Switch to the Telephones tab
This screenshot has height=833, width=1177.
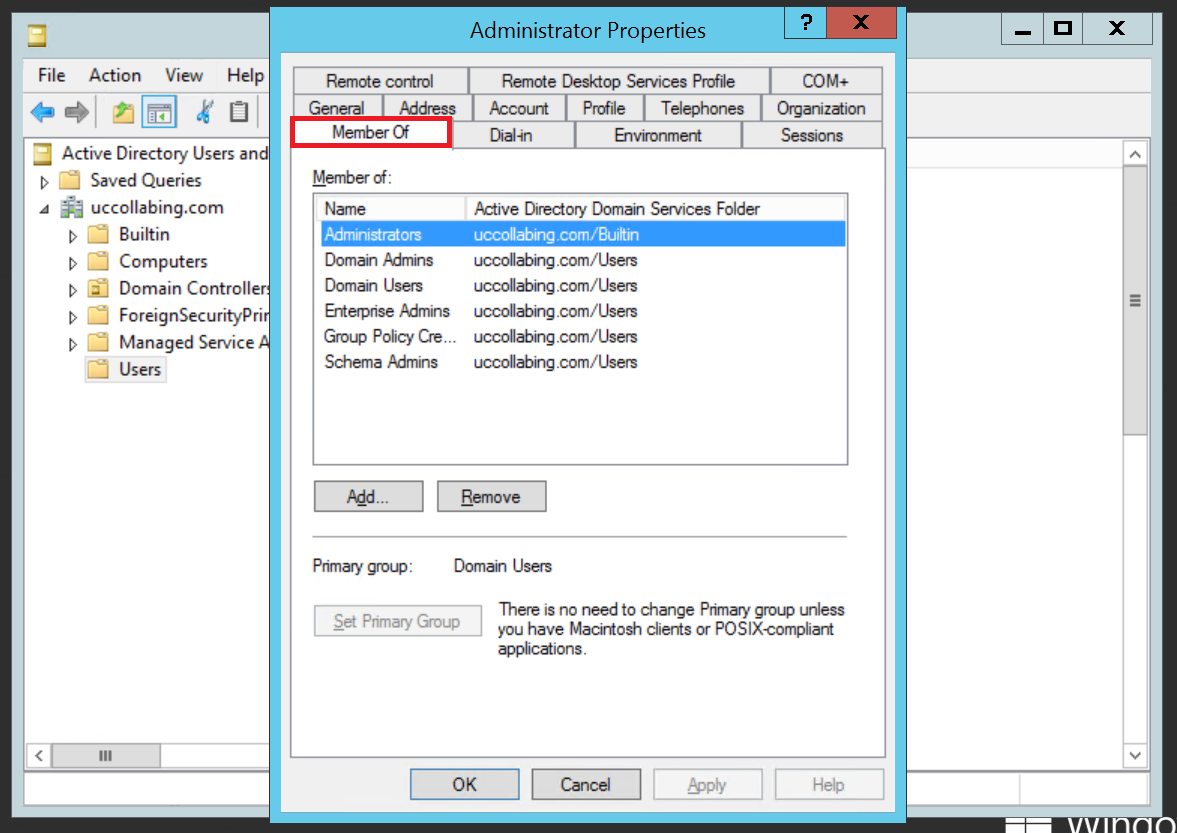(703, 108)
